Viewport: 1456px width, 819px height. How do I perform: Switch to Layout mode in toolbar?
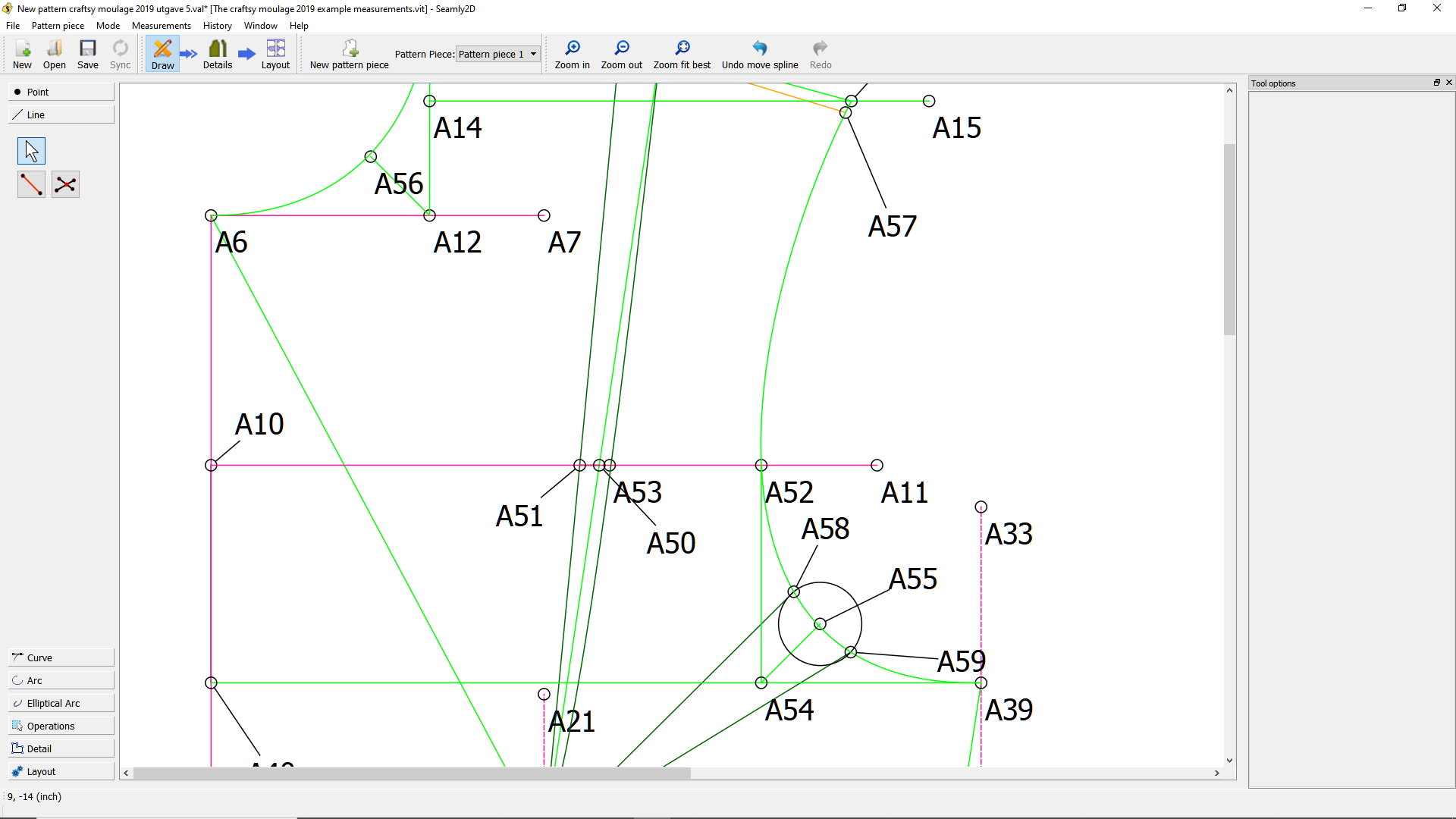[275, 54]
